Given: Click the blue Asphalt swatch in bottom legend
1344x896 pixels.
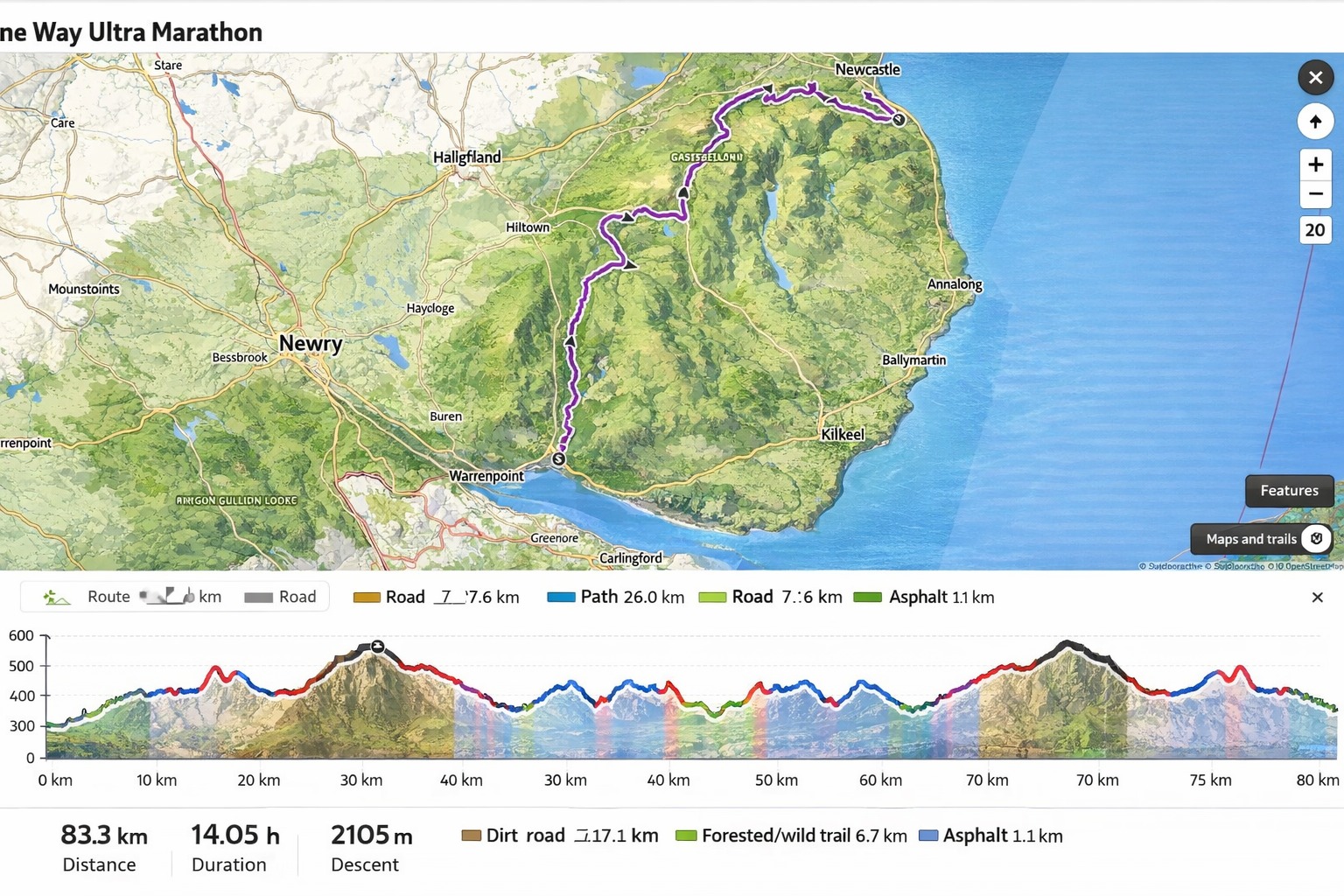Looking at the screenshot, I should pos(928,836).
